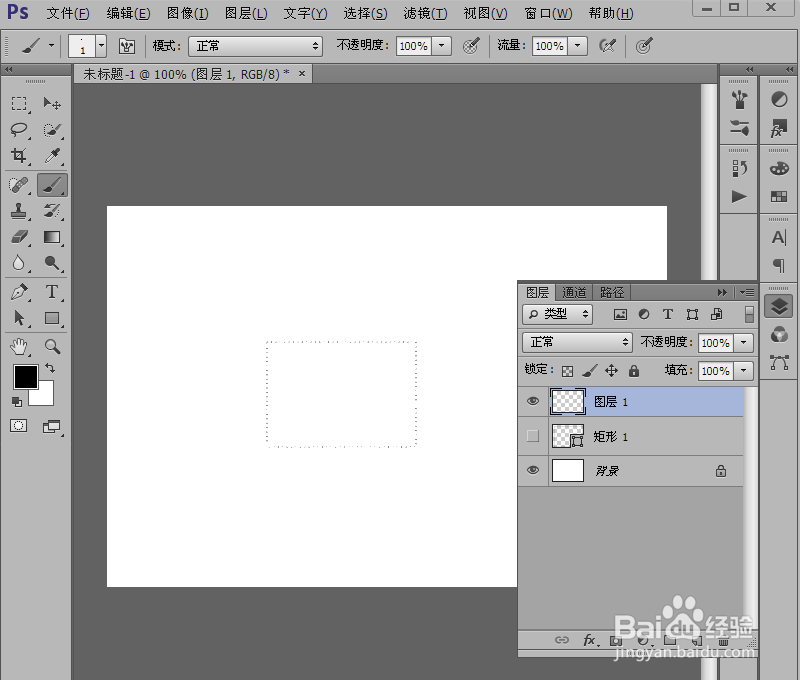This screenshot has height=680, width=800.
Task: Toggle lock position
Action: point(611,371)
